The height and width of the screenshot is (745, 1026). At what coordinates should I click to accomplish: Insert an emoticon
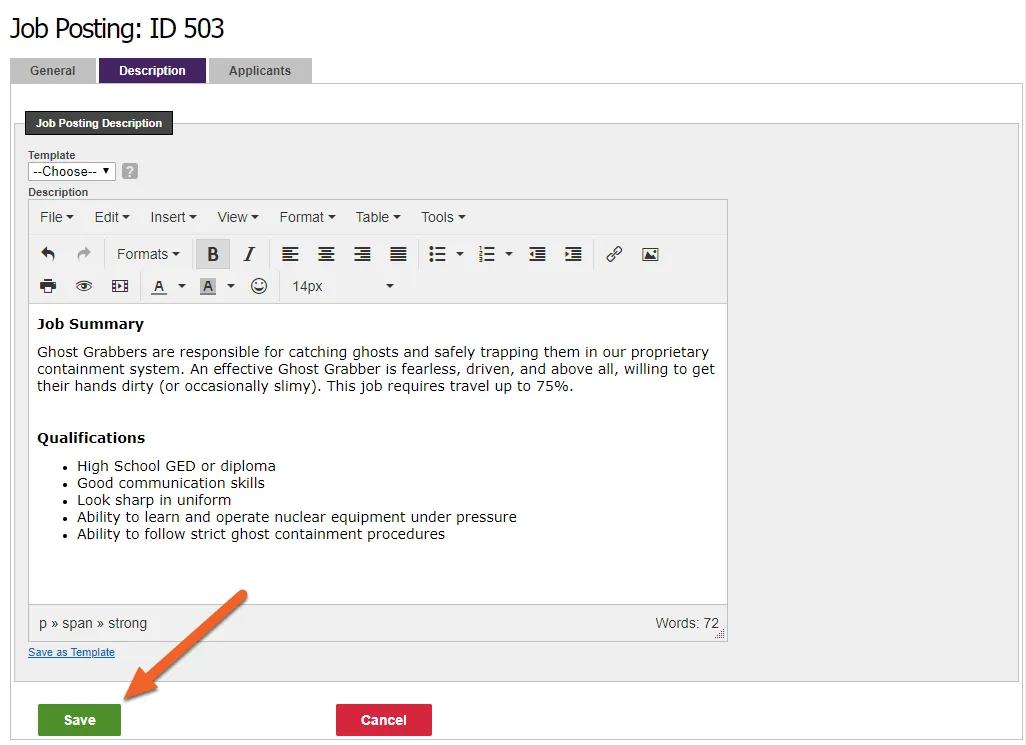click(x=259, y=286)
